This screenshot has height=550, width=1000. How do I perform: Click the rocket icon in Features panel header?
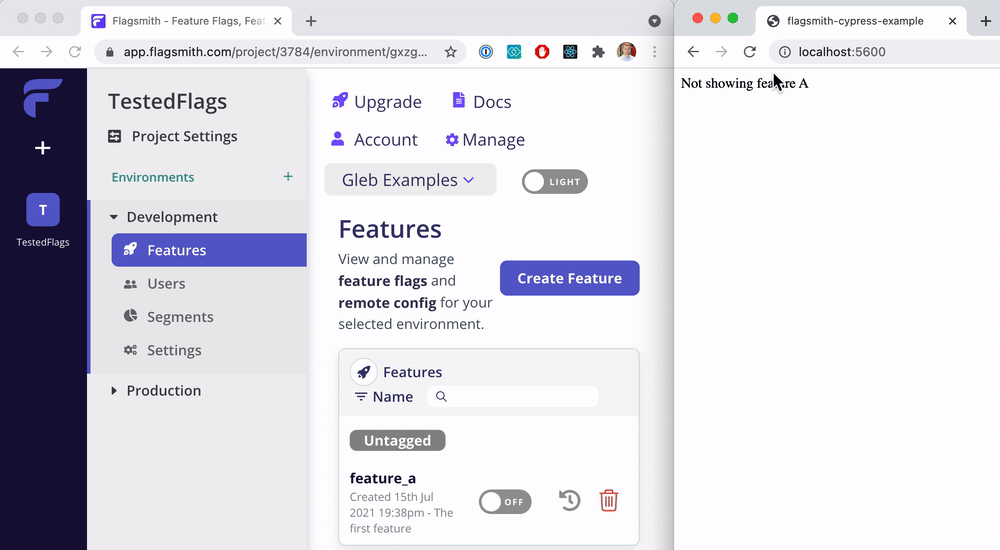(x=364, y=372)
